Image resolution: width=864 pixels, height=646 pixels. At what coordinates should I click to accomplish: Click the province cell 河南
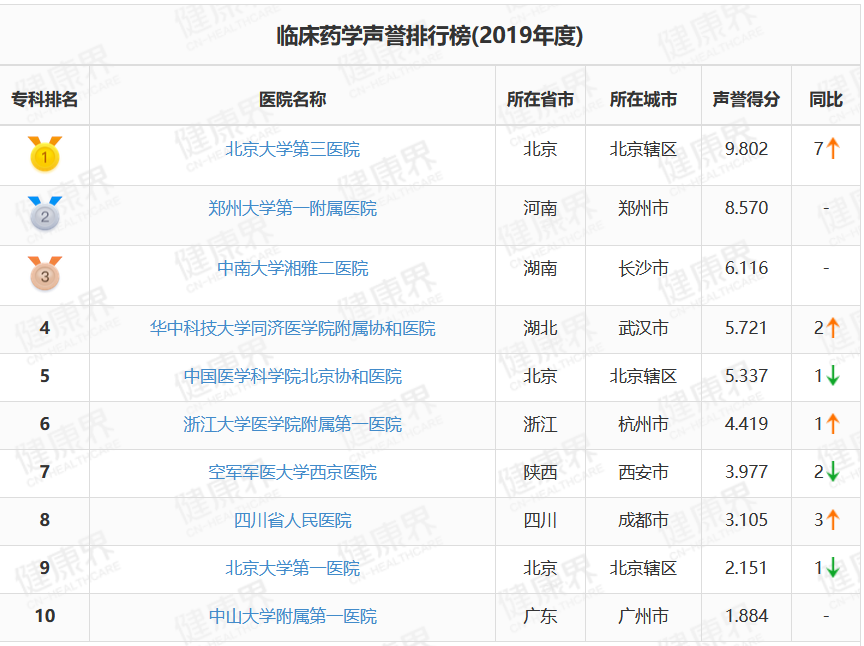pos(540,208)
